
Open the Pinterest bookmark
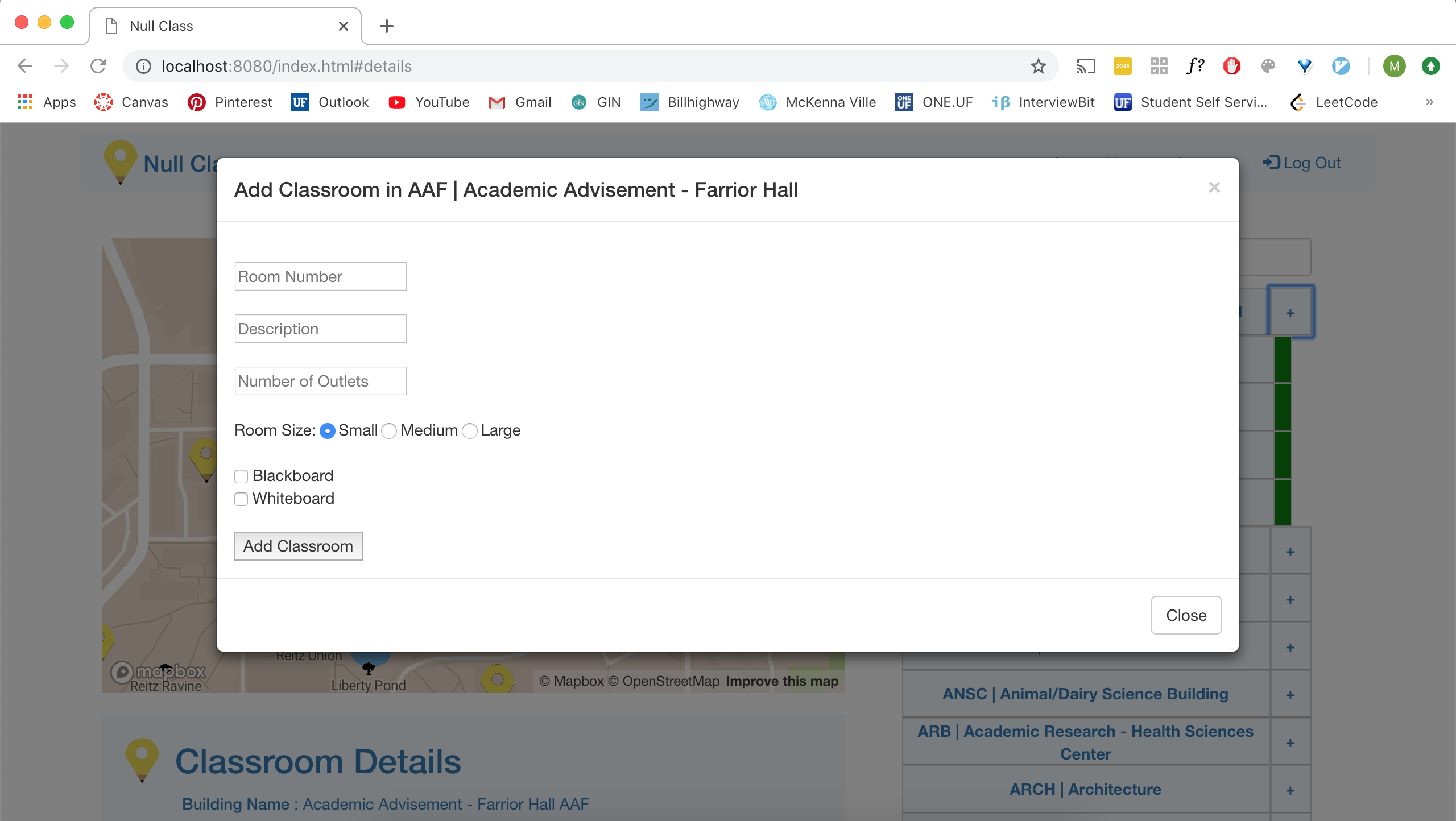pos(230,102)
